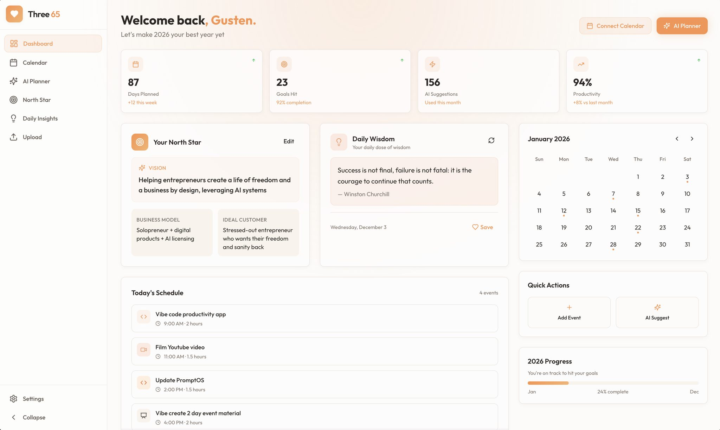720x430 pixels.
Task: Click the Days Planned calendar icon
Action: [x=135, y=64]
